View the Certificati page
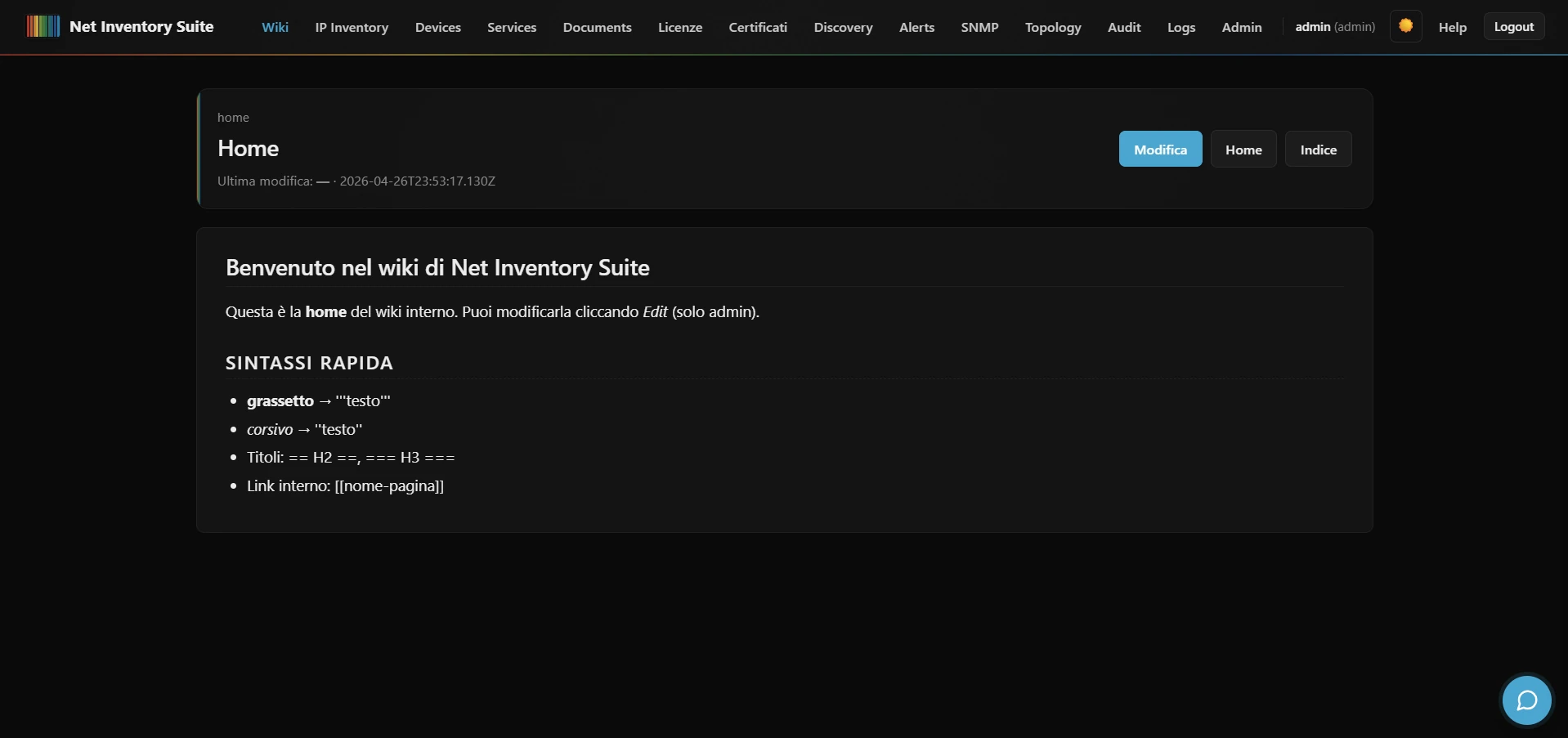Image resolution: width=1568 pixels, height=738 pixels. (x=757, y=27)
